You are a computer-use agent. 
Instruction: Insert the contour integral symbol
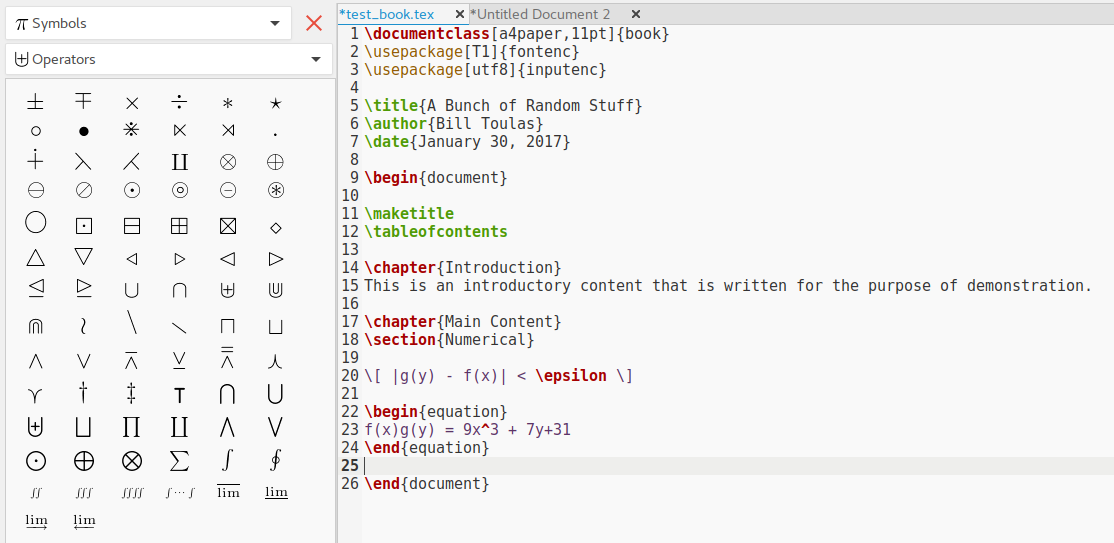(276, 460)
